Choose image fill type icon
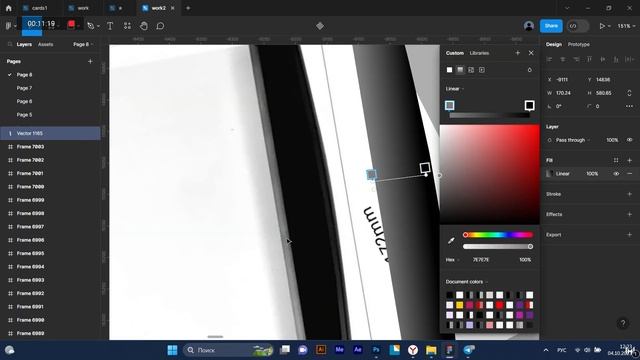The width and height of the screenshot is (640, 360). [x=471, y=70]
